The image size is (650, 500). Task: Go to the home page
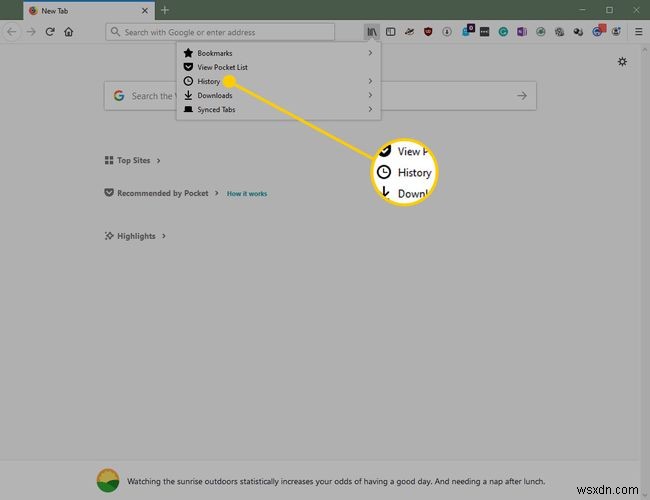click(x=69, y=32)
